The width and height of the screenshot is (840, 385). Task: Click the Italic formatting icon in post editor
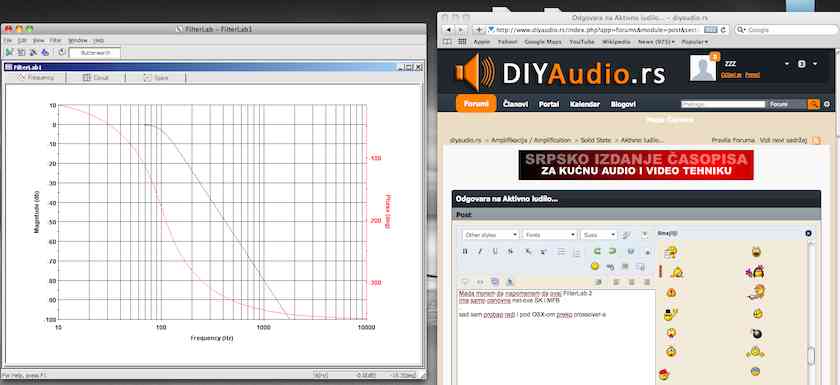click(x=480, y=251)
